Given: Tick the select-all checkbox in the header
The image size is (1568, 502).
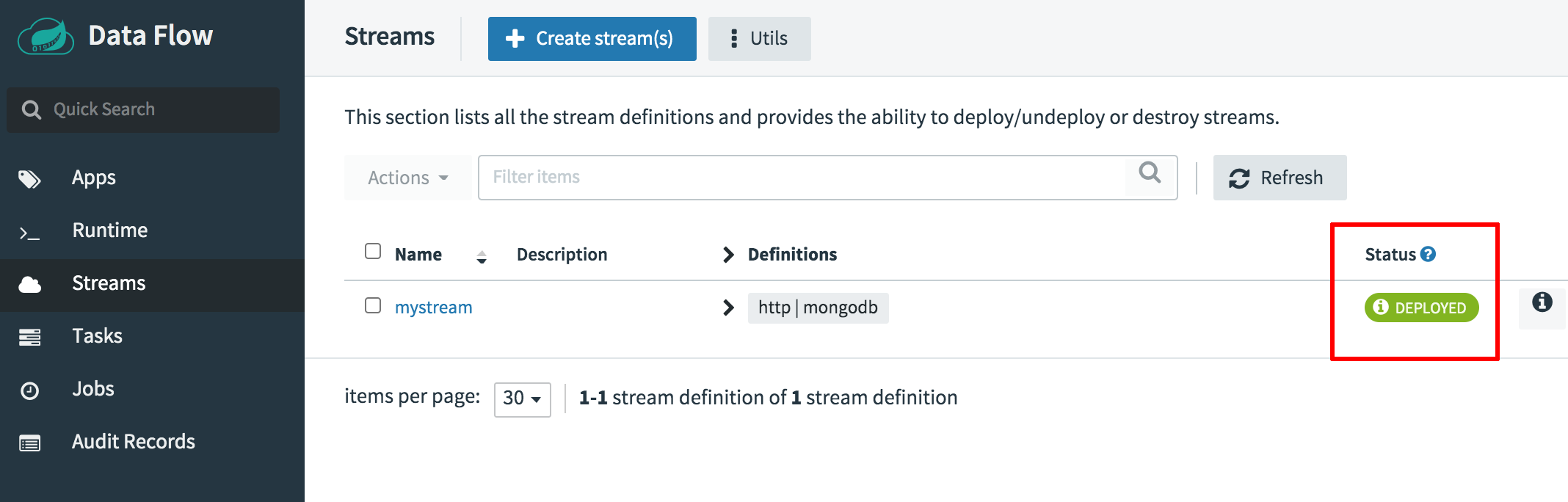Looking at the screenshot, I should (373, 252).
